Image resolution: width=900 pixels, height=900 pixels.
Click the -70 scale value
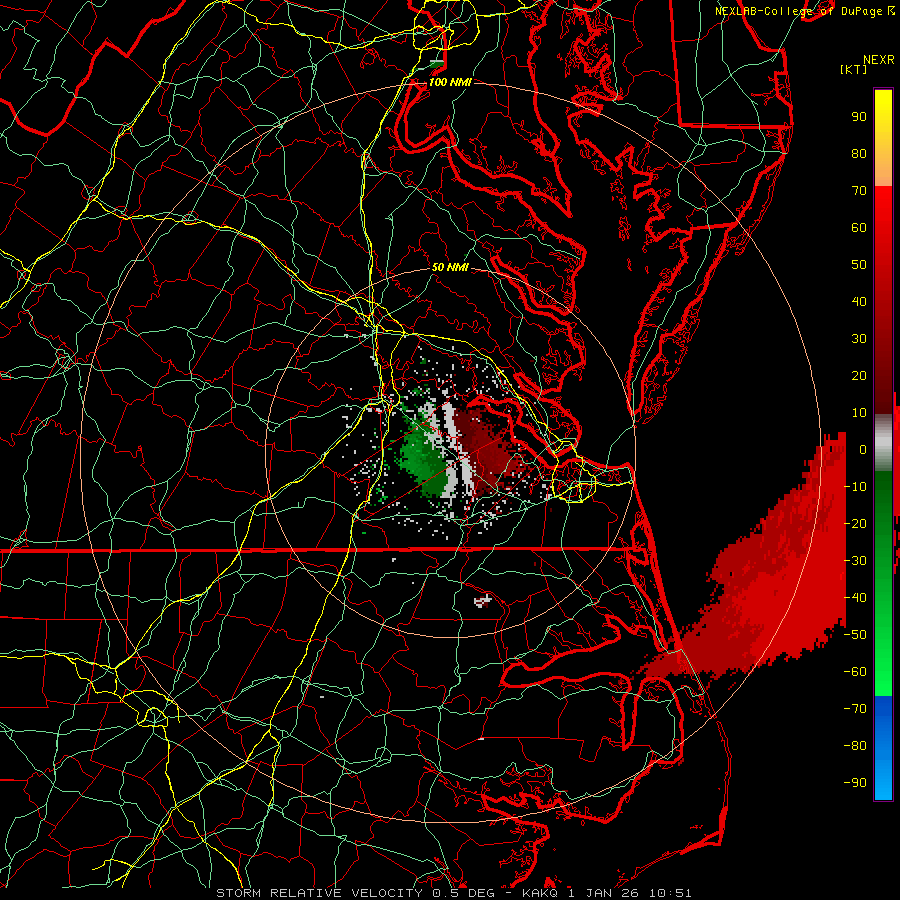coord(855,709)
